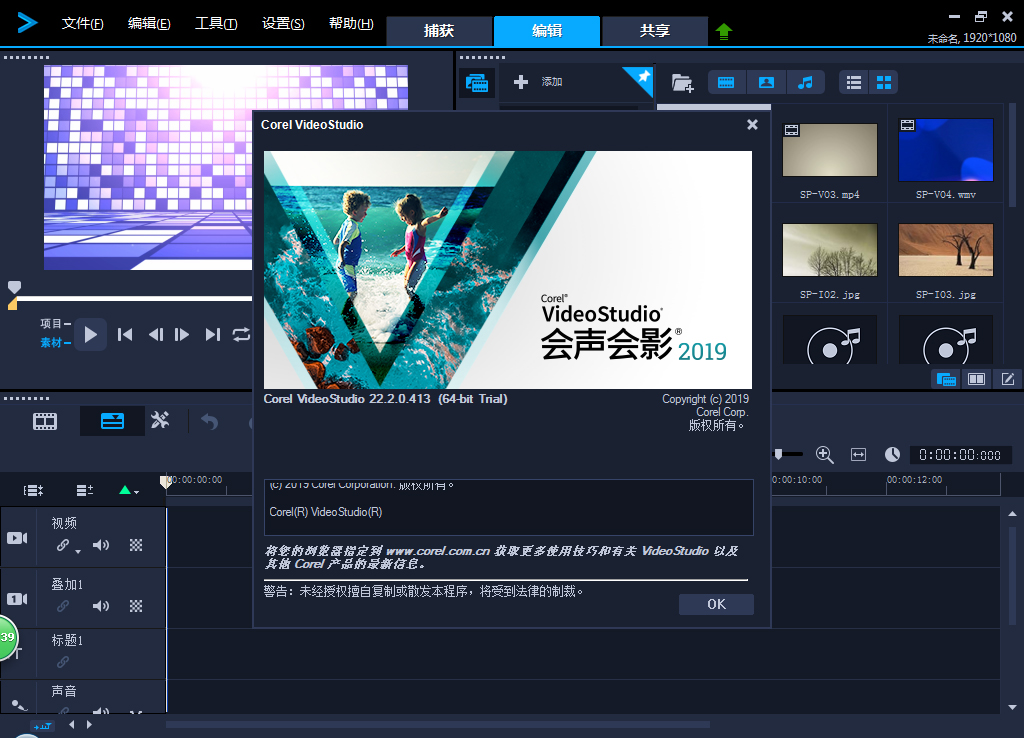Open the 设置(S) menu

pyautogui.click(x=282, y=24)
